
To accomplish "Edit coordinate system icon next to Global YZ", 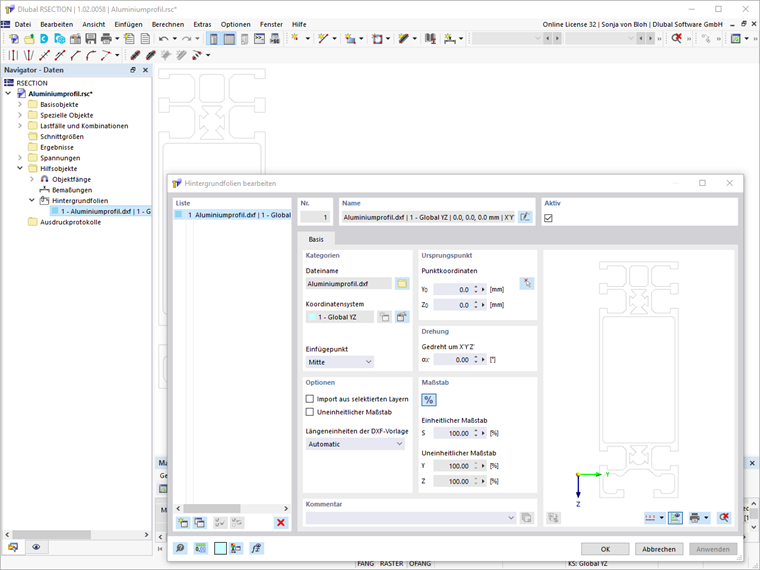I will 402,317.
